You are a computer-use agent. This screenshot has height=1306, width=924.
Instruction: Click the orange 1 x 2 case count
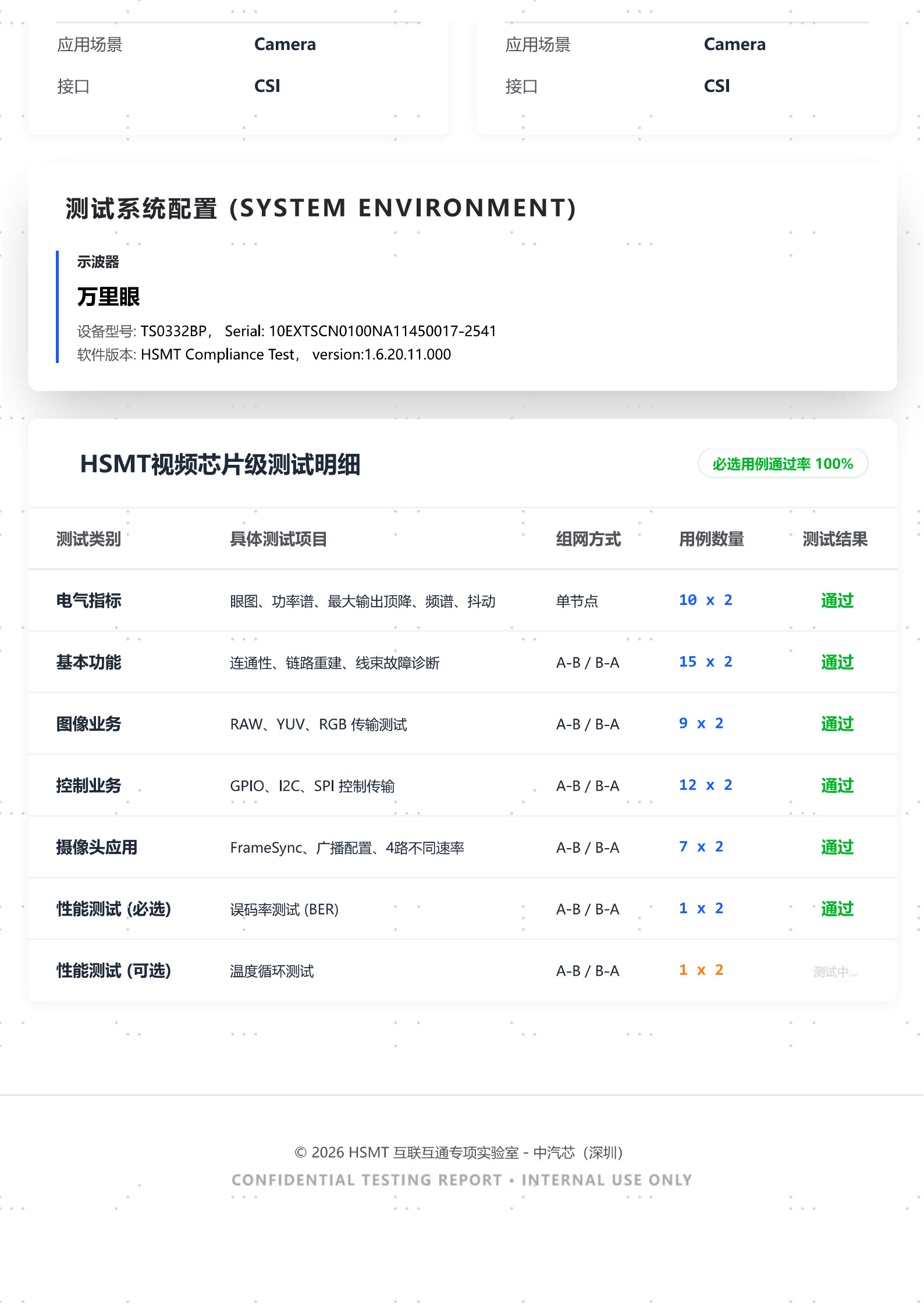click(701, 970)
